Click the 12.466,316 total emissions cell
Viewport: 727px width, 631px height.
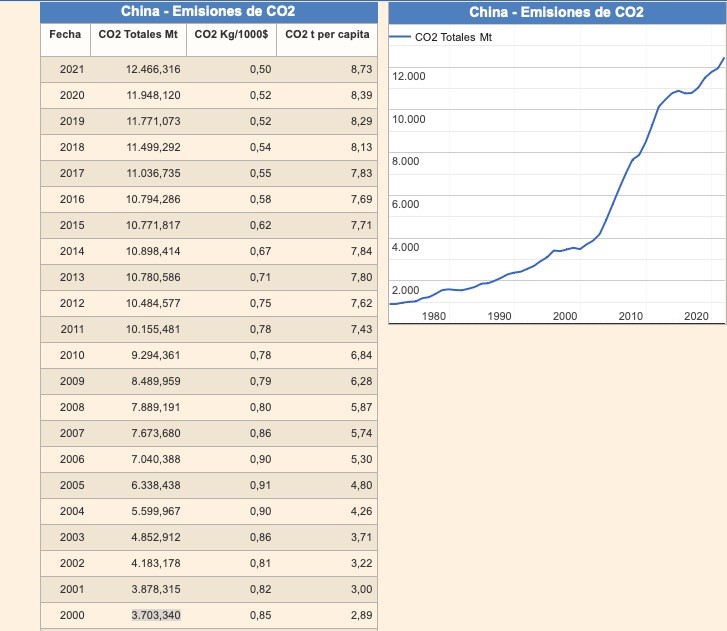coord(153,69)
